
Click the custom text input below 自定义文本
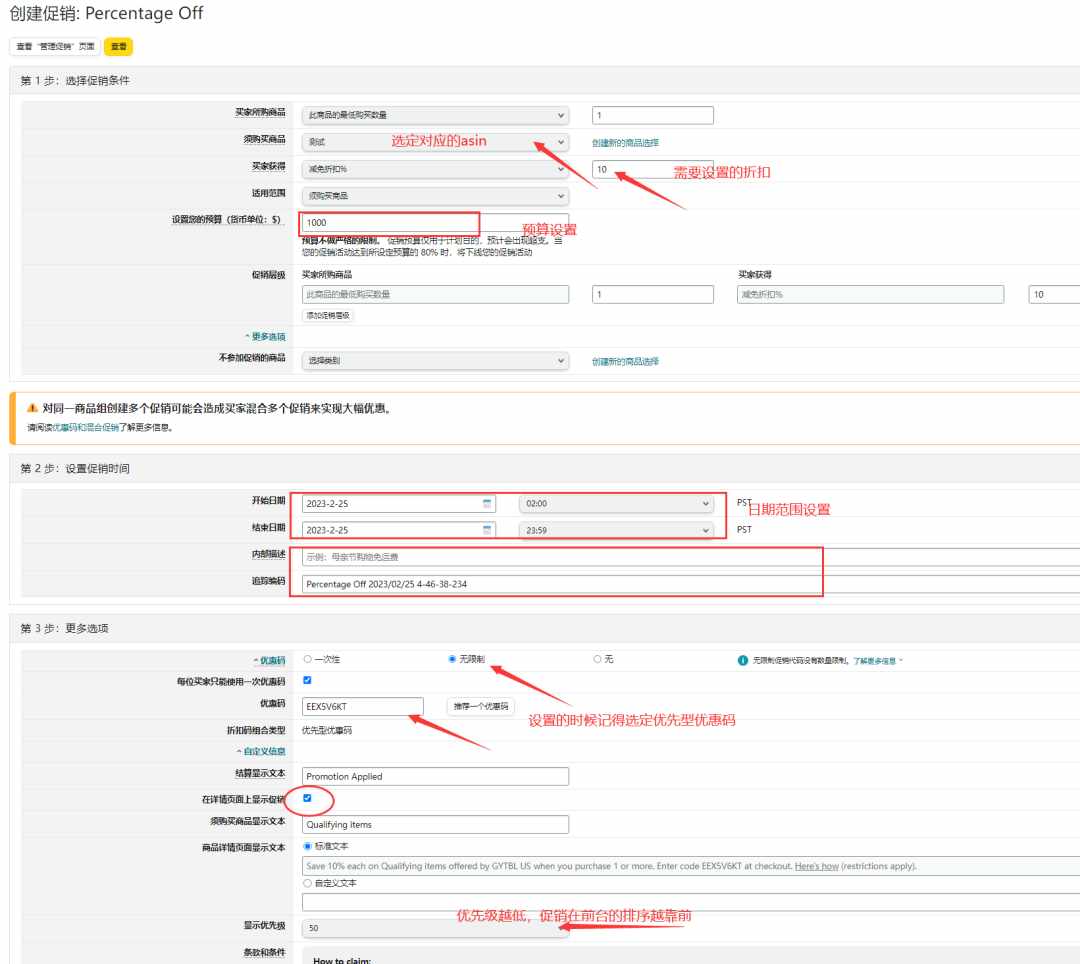click(691, 901)
